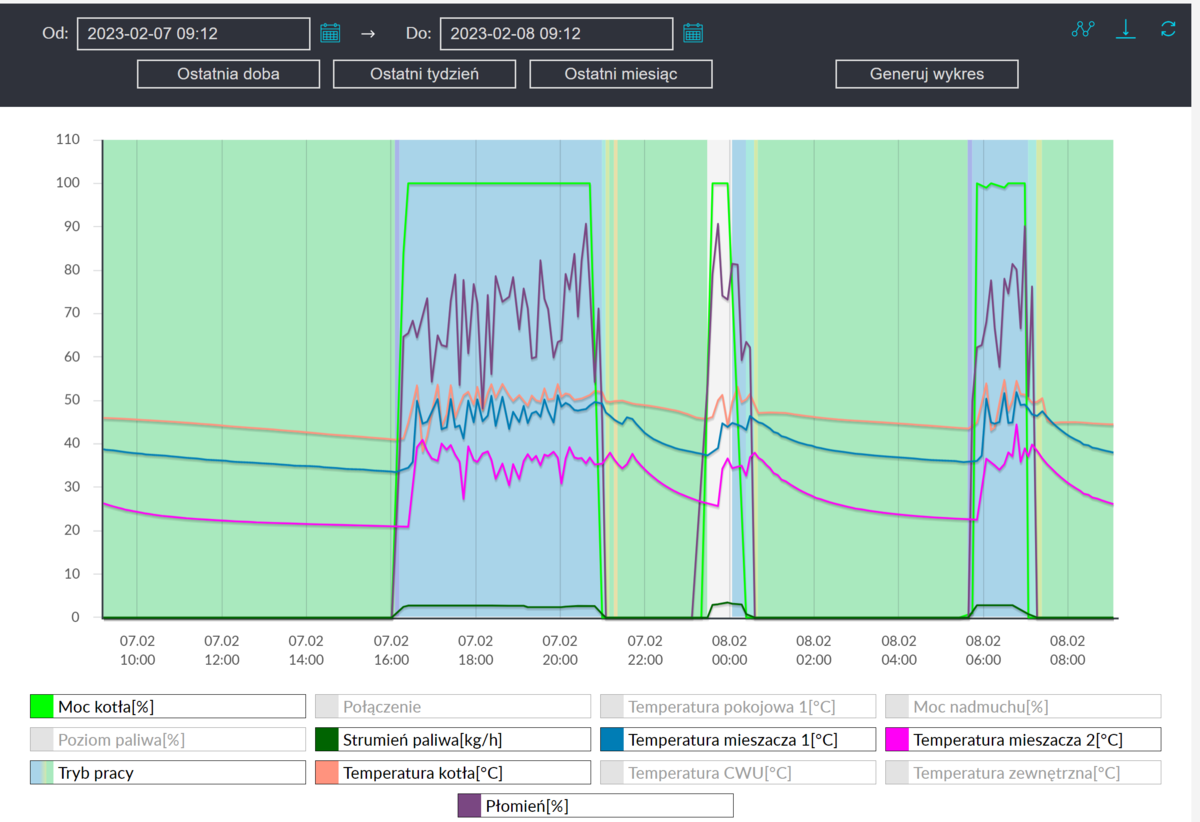This screenshot has height=822, width=1200.
Task: Toggle the Moc kotła[%] series
Action: pos(168,707)
